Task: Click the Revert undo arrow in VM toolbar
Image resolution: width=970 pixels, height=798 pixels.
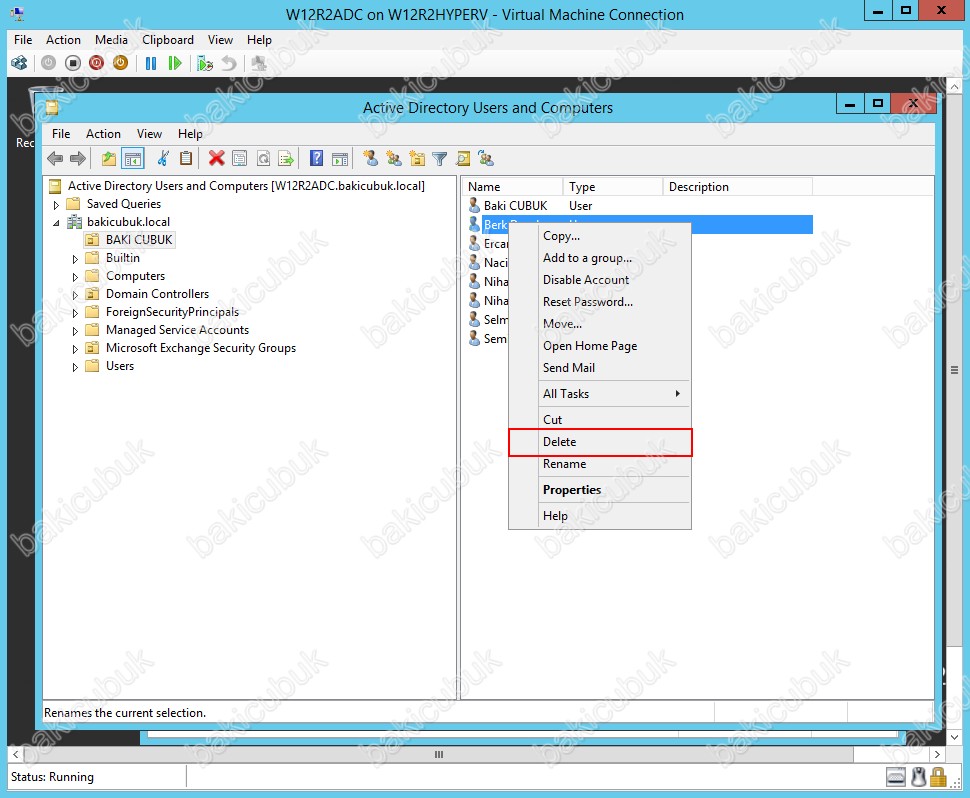Action: pos(229,63)
